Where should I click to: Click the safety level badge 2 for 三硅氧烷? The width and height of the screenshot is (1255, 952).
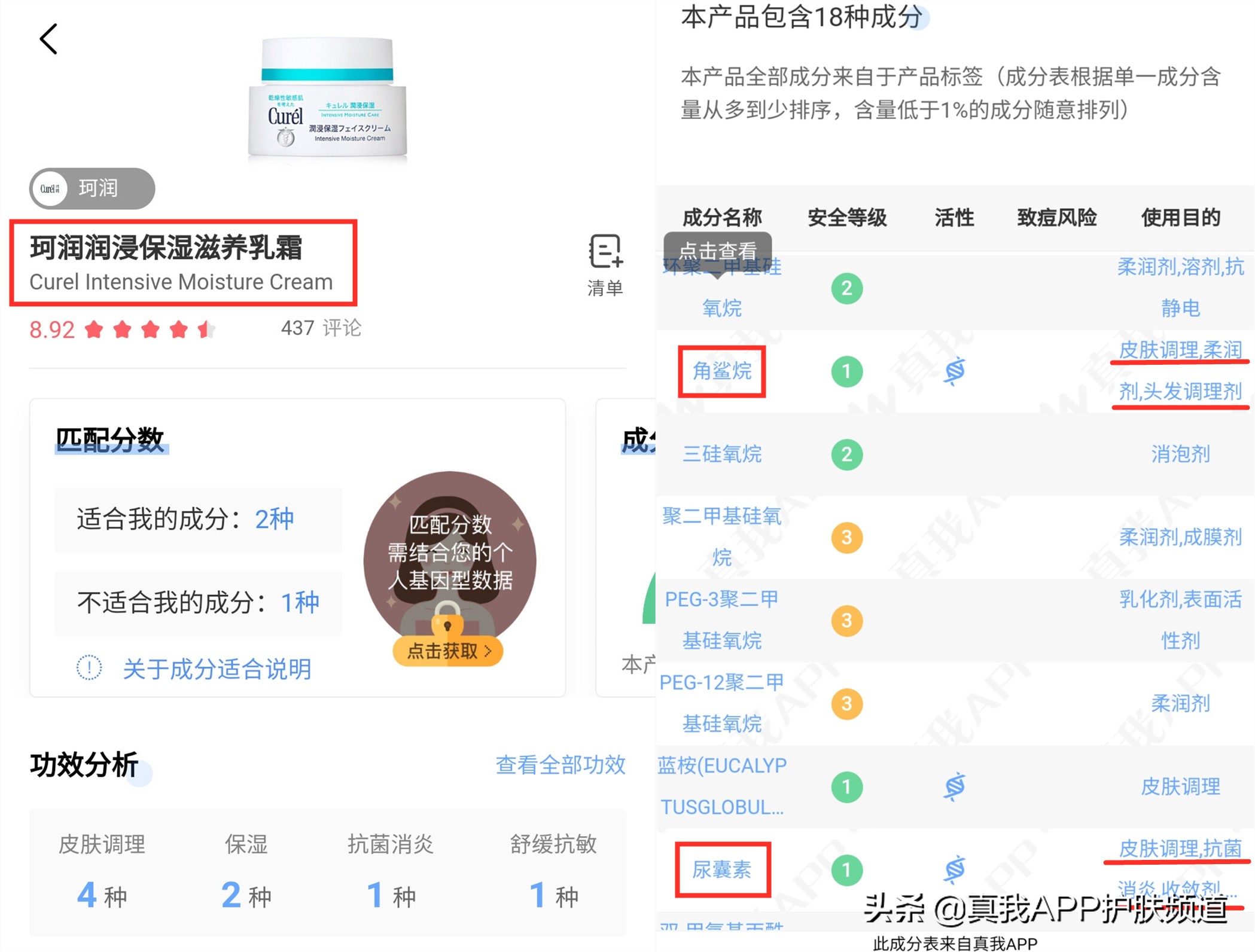[x=846, y=454]
